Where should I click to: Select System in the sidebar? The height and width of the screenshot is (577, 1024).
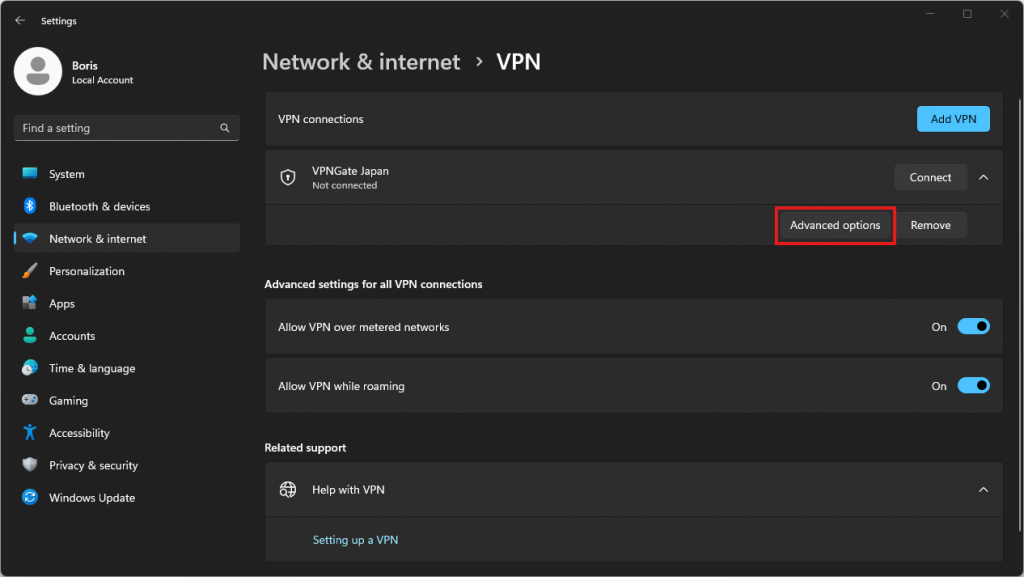tap(66, 174)
